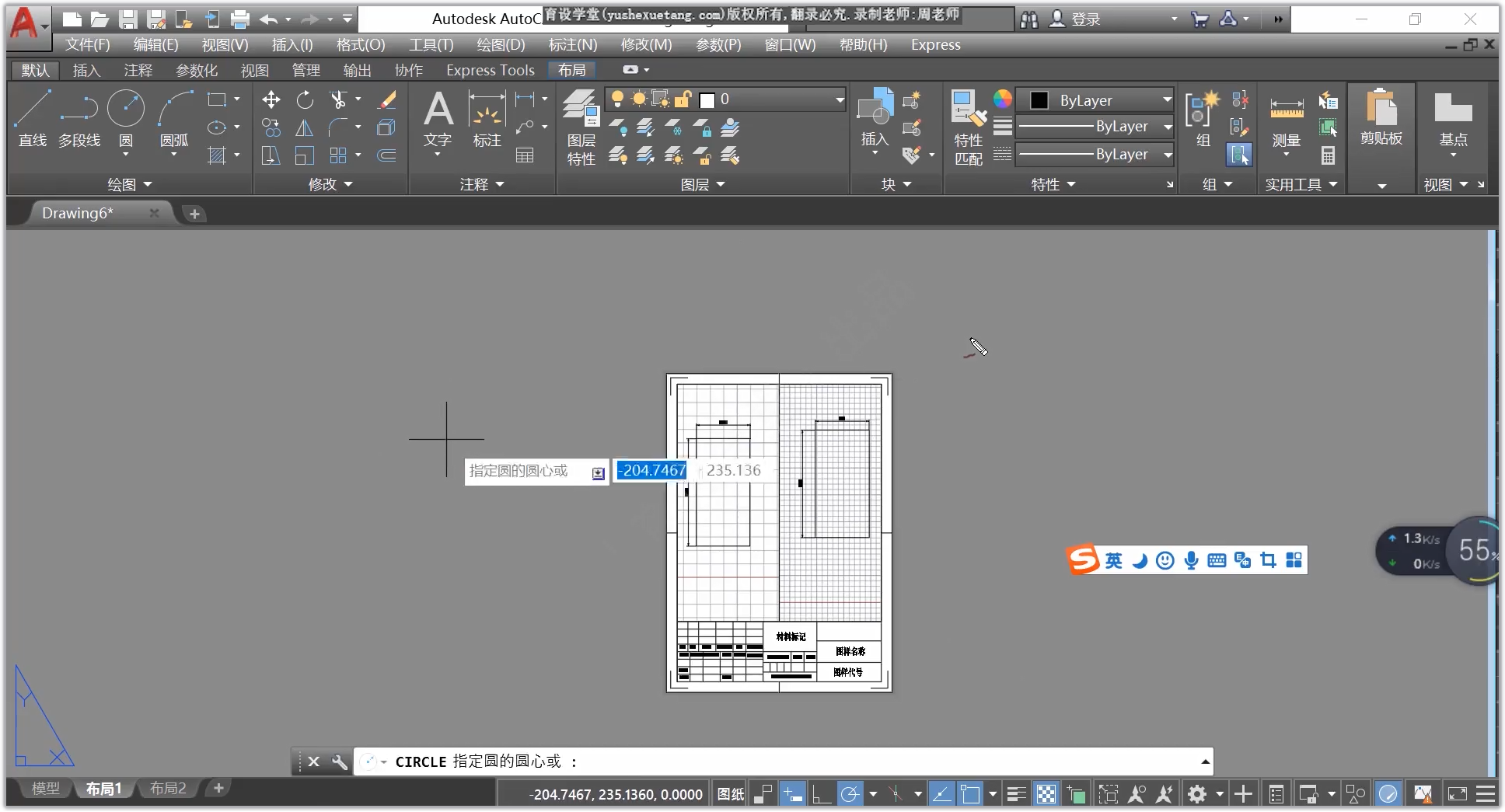This screenshot has height=812, width=1505.
Task: Toggle lineweight display in status bar
Action: click(x=1016, y=794)
